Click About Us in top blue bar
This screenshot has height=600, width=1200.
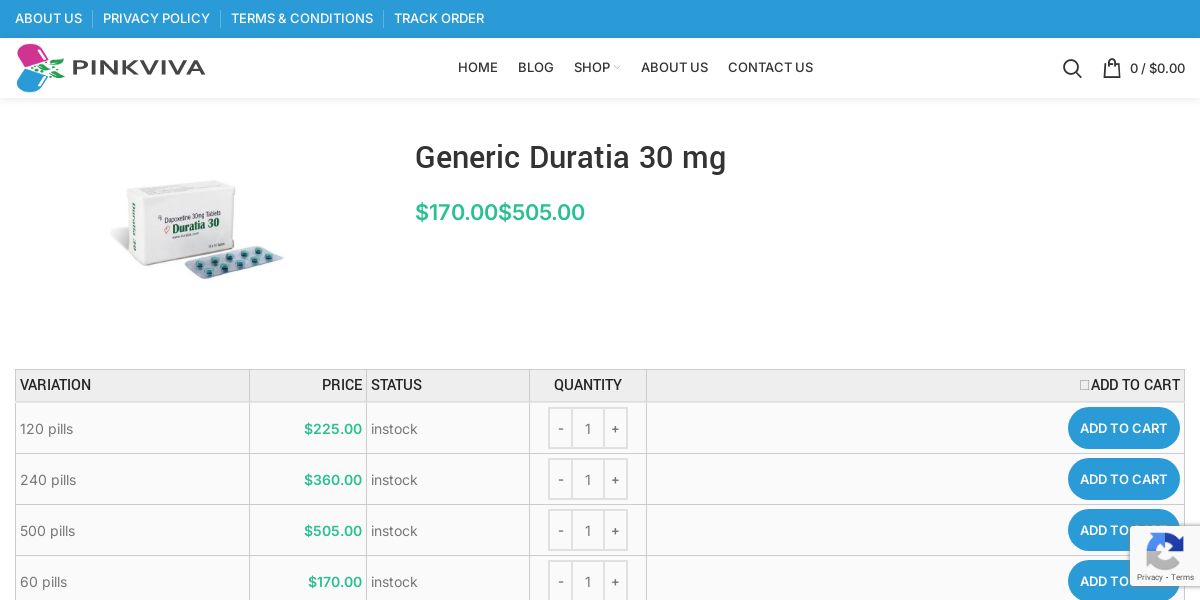(x=49, y=18)
